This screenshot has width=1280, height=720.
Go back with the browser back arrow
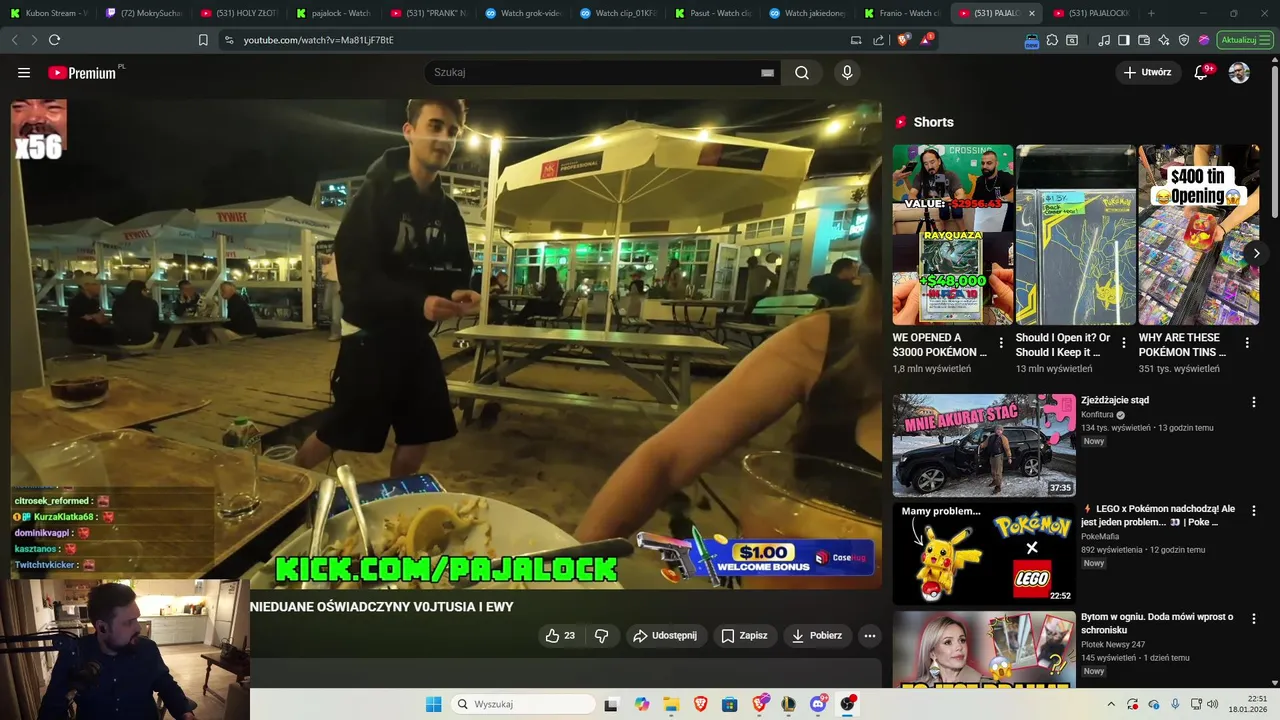14,40
